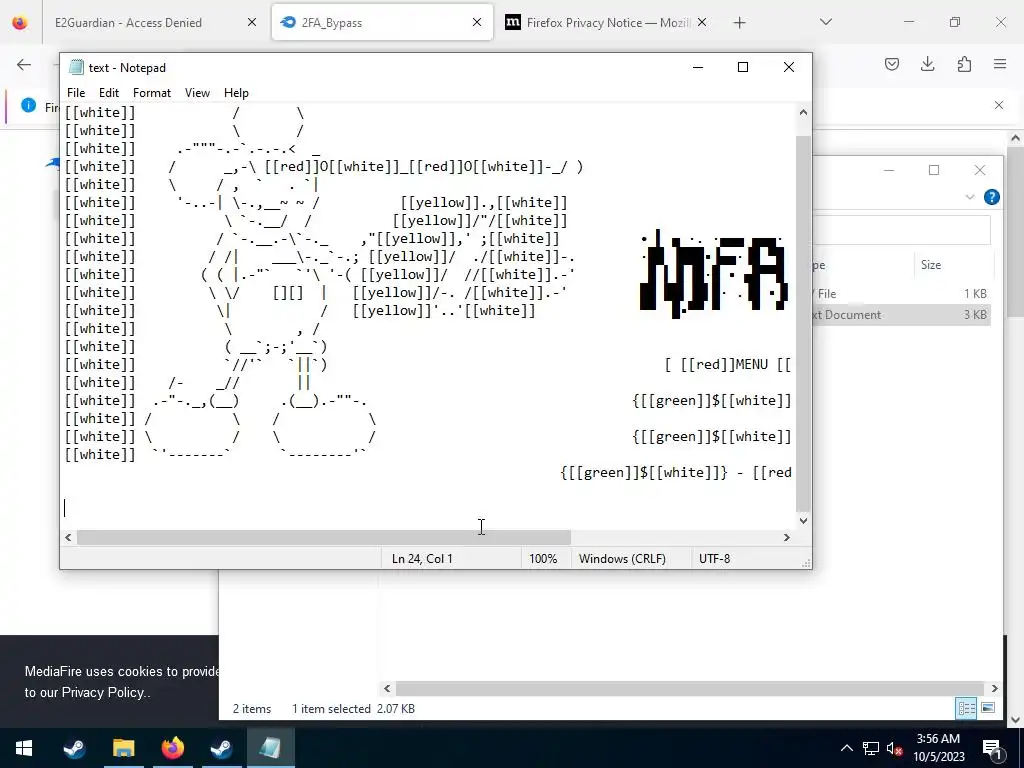The width and height of the screenshot is (1024, 768).
Task: Open a new Firefox tab
Action: click(739, 23)
